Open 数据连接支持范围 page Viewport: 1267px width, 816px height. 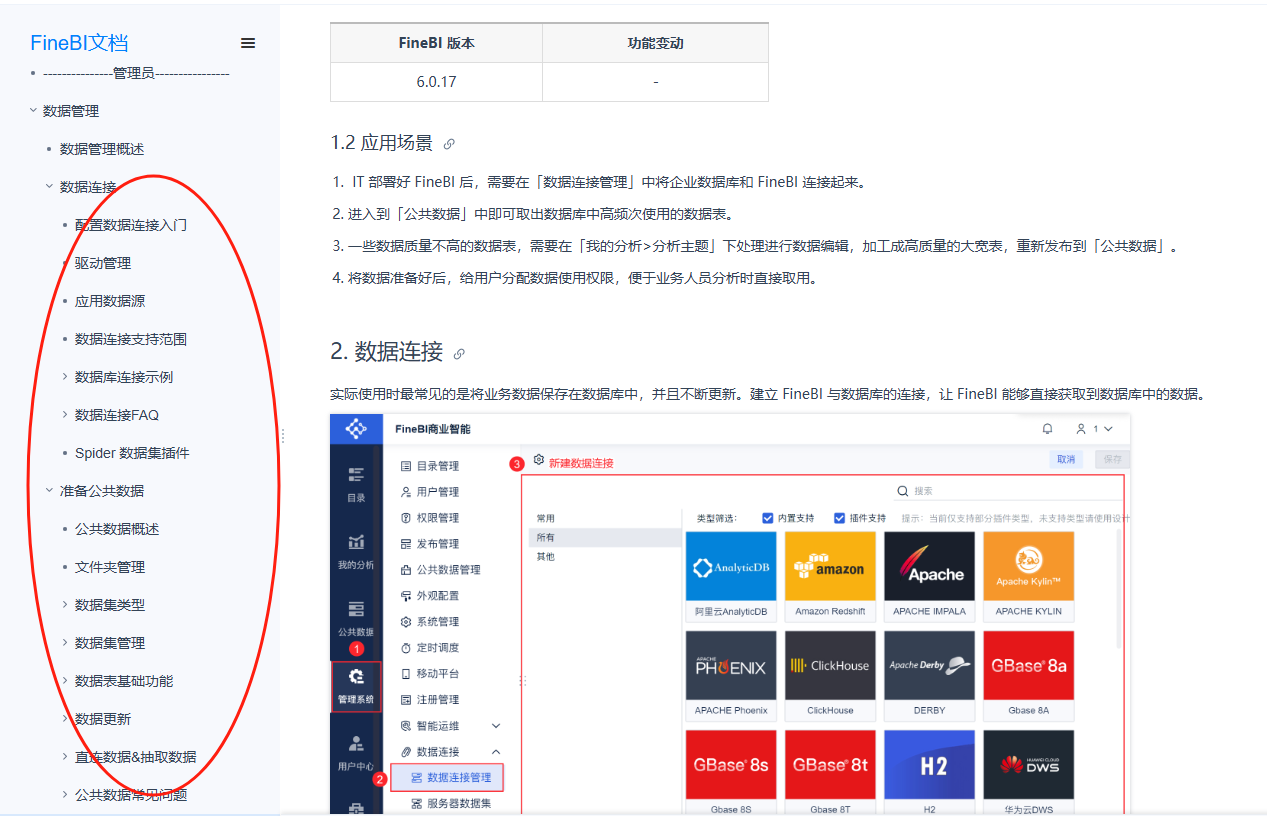point(131,339)
